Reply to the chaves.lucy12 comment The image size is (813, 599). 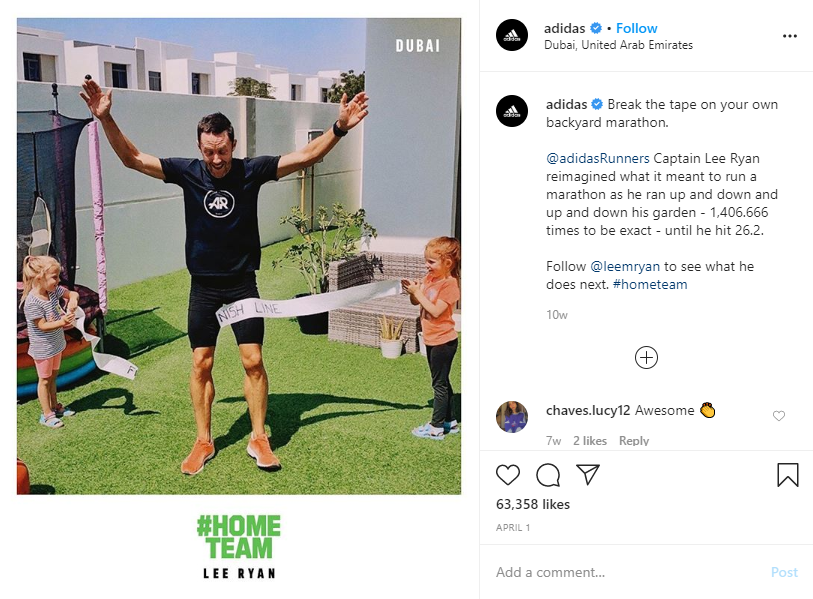click(634, 441)
